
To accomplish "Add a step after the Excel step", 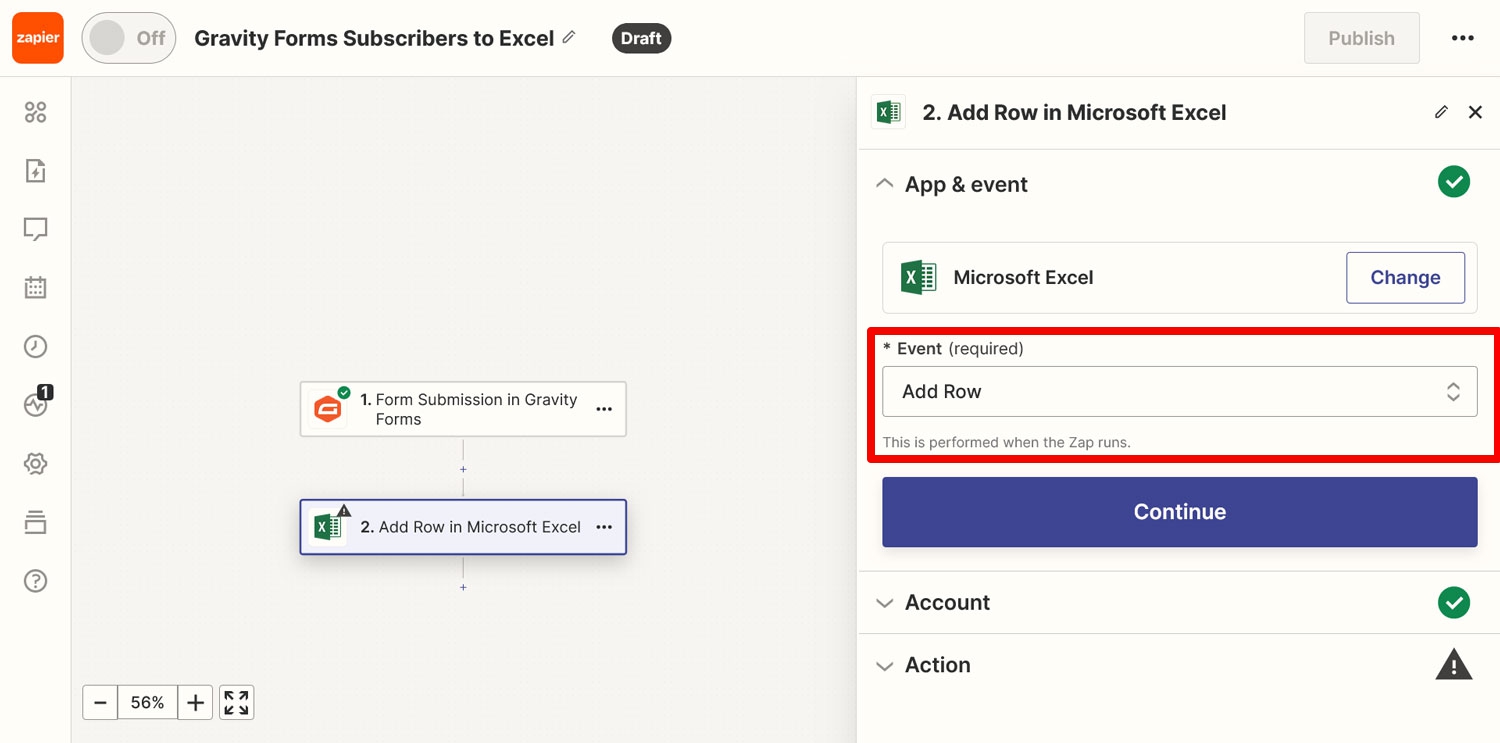I will click(x=463, y=587).
